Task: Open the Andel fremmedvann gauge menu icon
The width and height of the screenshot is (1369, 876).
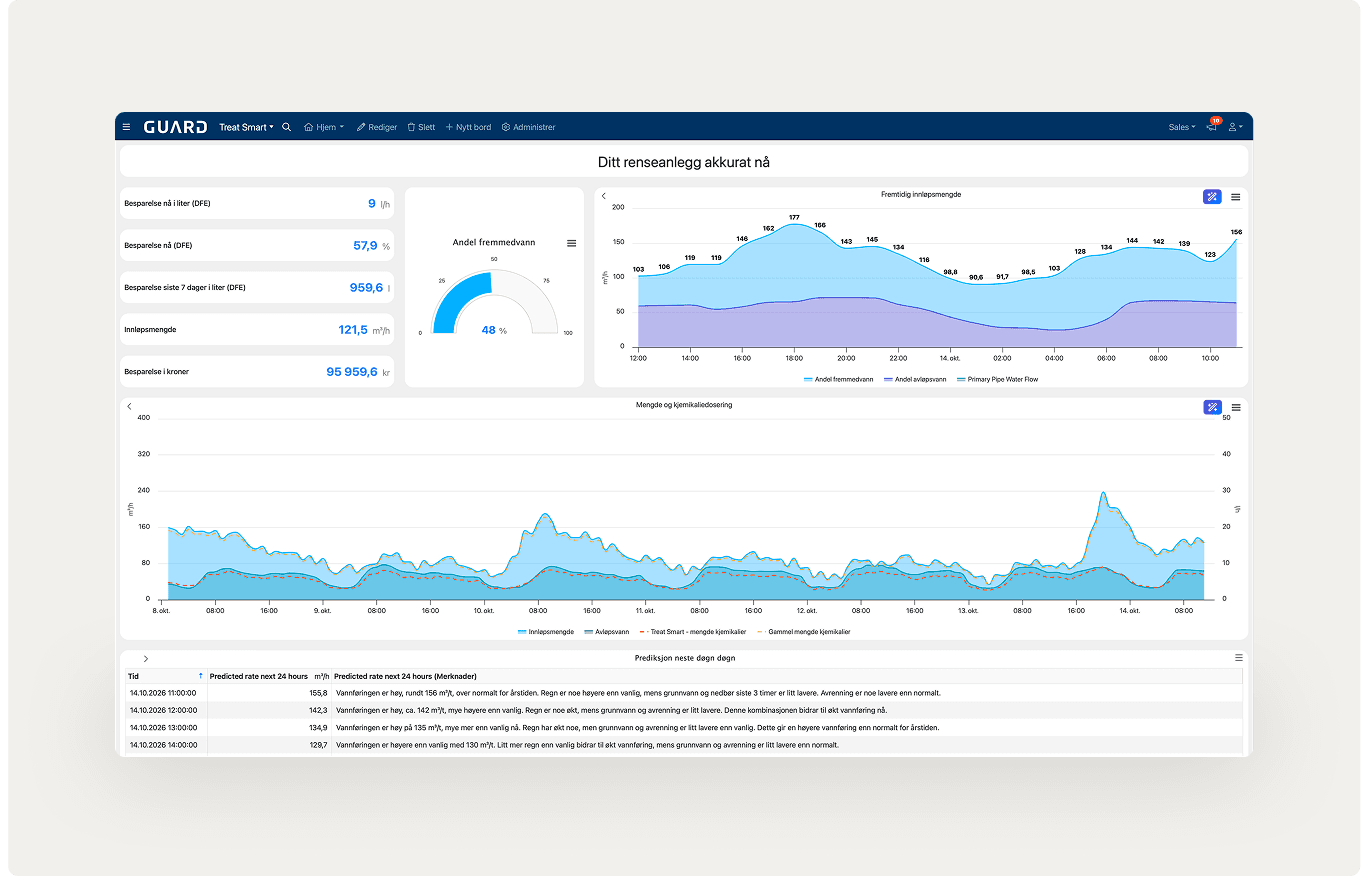Action: [571, 243]
